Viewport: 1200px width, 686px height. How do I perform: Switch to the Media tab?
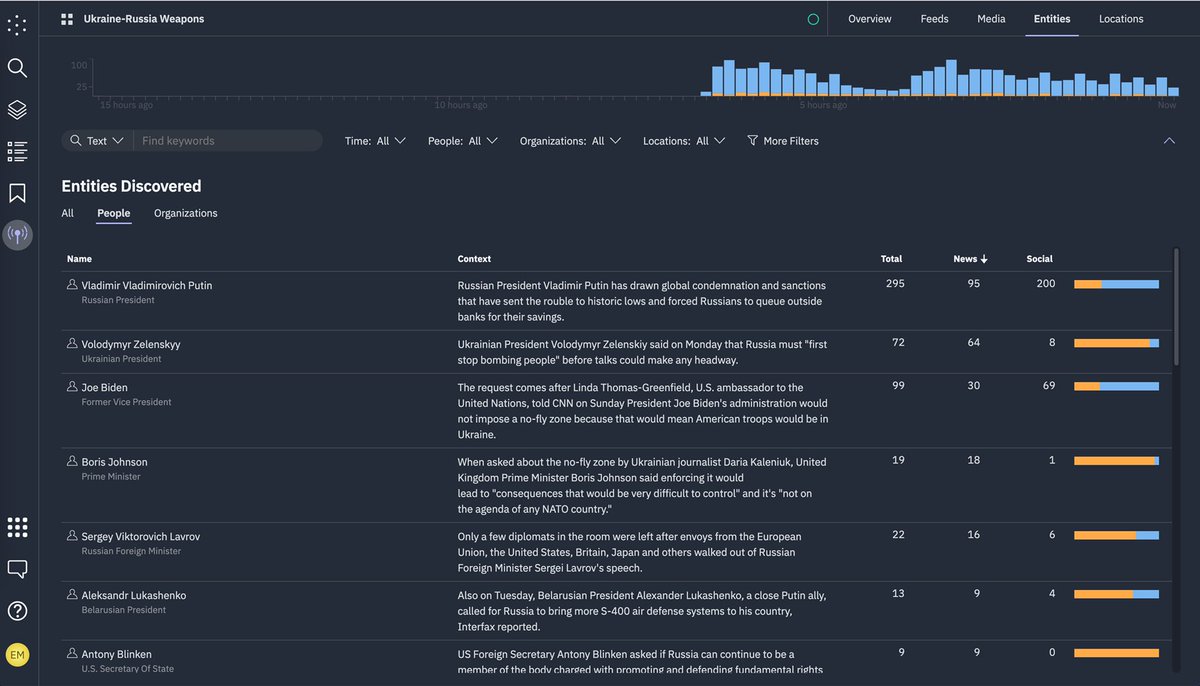pyautogui.click(x=991, y=19)
